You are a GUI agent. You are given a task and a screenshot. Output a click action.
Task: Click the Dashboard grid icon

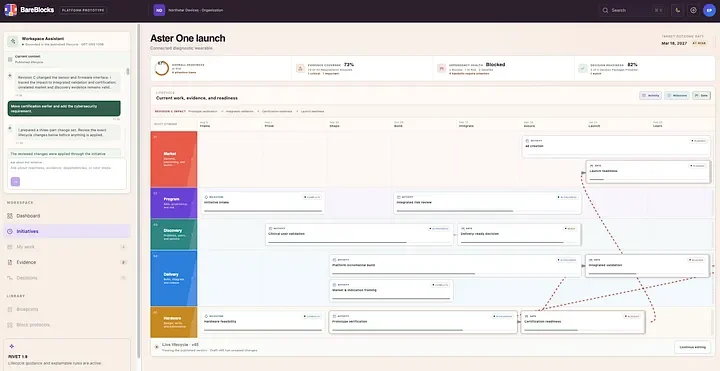click(10, 216)
